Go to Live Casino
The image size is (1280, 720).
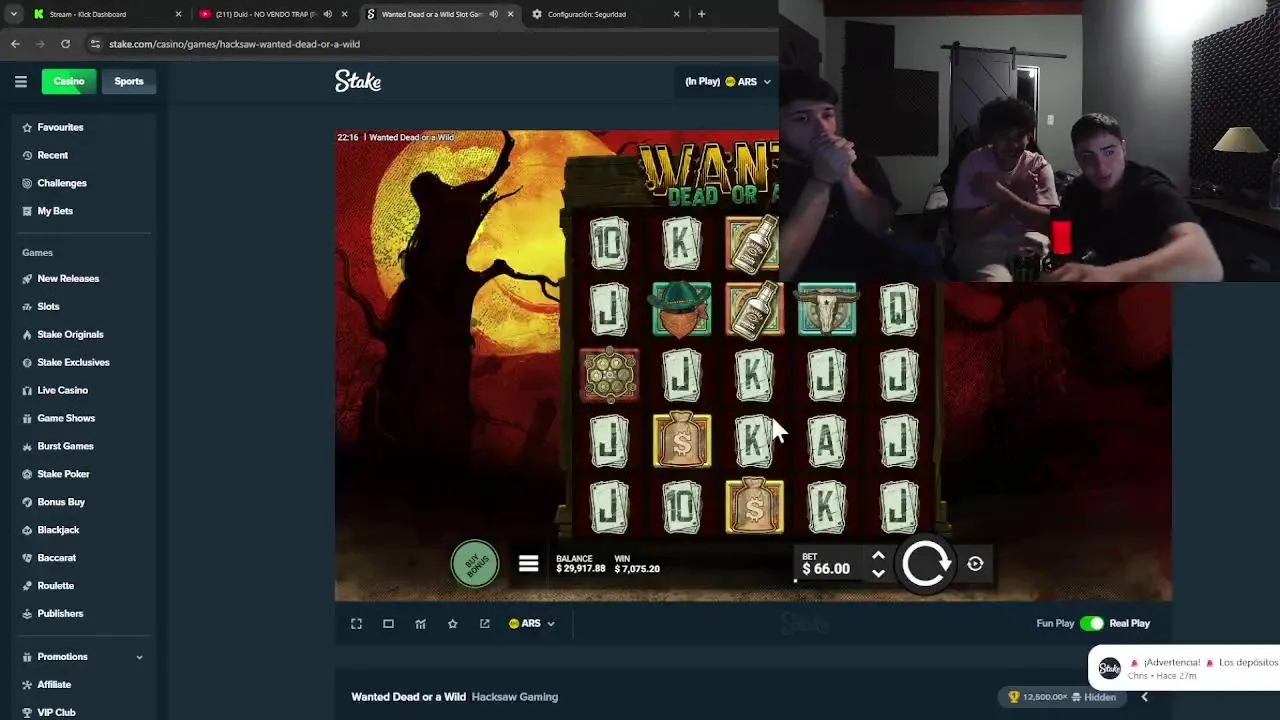click(62, 390)
